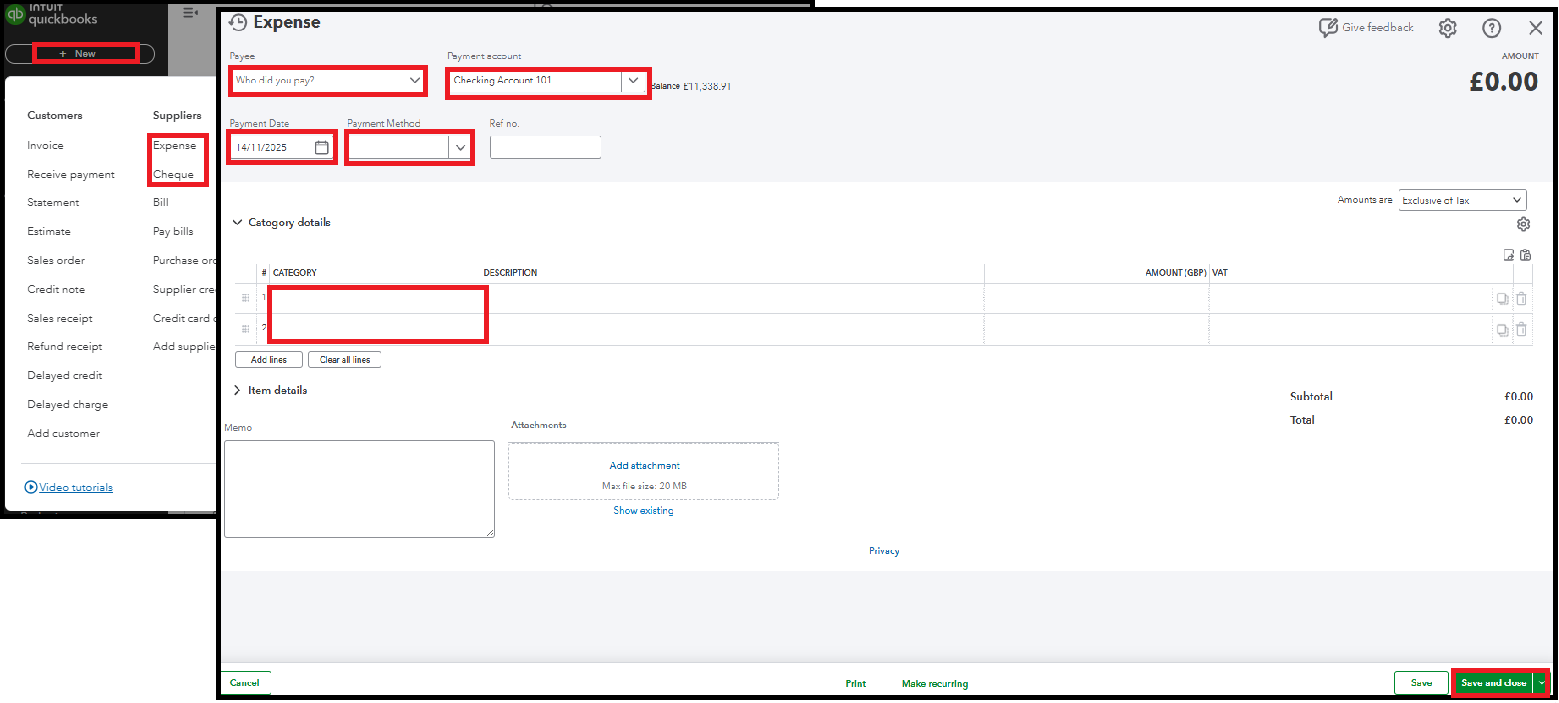
Task: Duplicate line 1 with its copy icon
Action: (x=1502, y=298)
